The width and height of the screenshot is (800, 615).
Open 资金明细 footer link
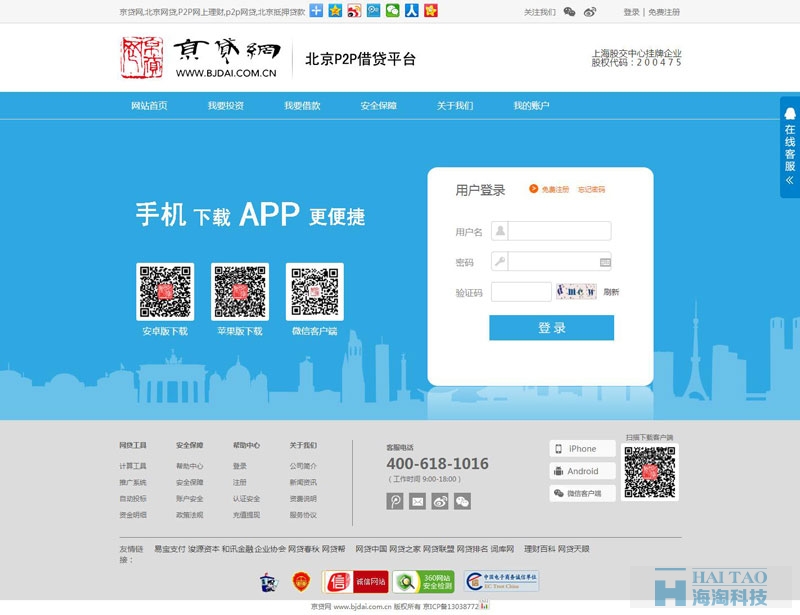tap(133, 515)
